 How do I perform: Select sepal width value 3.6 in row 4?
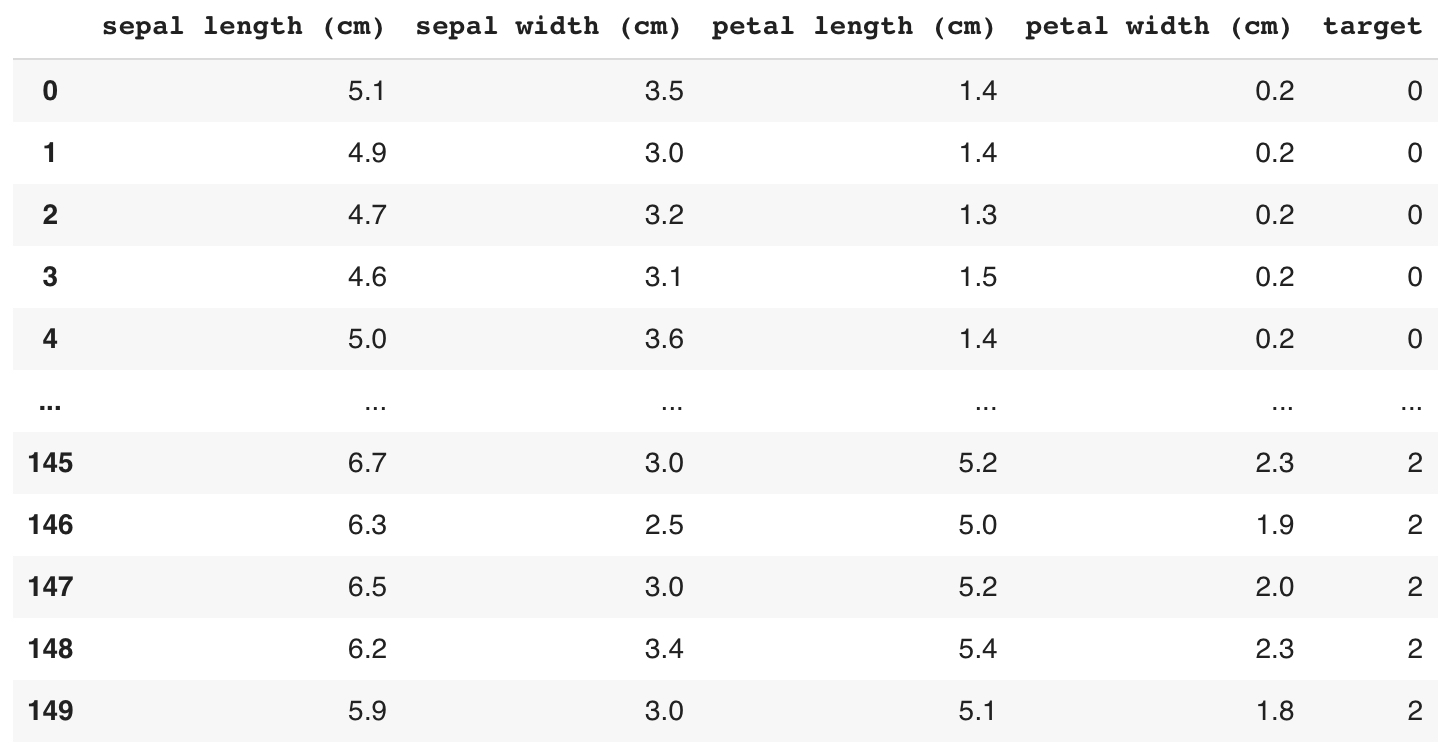pyautogui.click(x=664, y=339)
